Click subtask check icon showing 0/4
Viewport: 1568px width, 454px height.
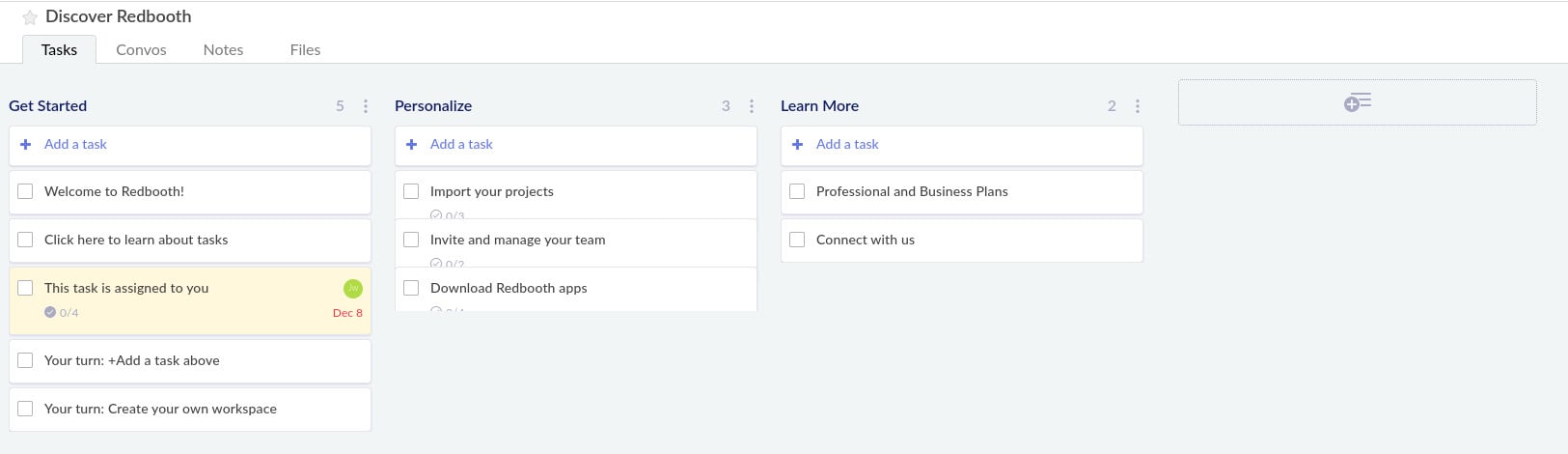coord(50,312)
